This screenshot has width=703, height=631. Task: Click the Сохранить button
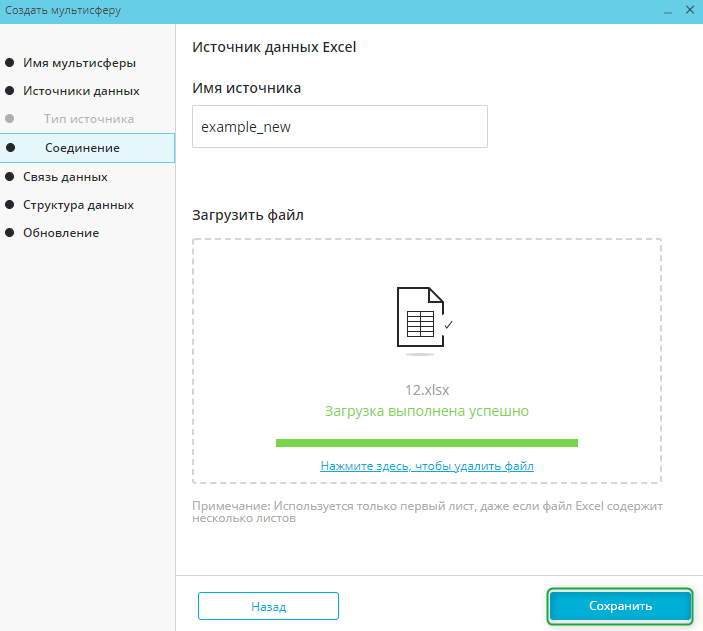[x=620, y=606]
